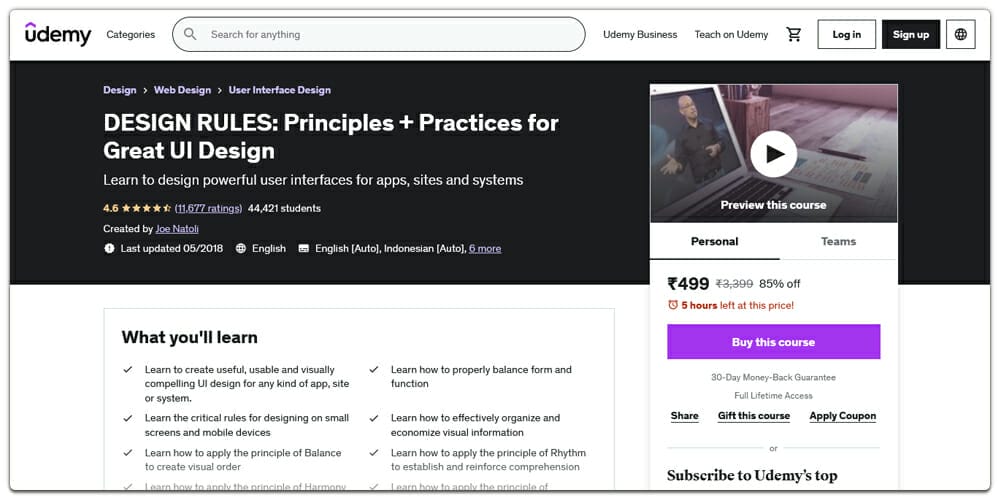Open the Udemy logo home link
Viewport: 1000px width, 500px height.
click(58, 34)
